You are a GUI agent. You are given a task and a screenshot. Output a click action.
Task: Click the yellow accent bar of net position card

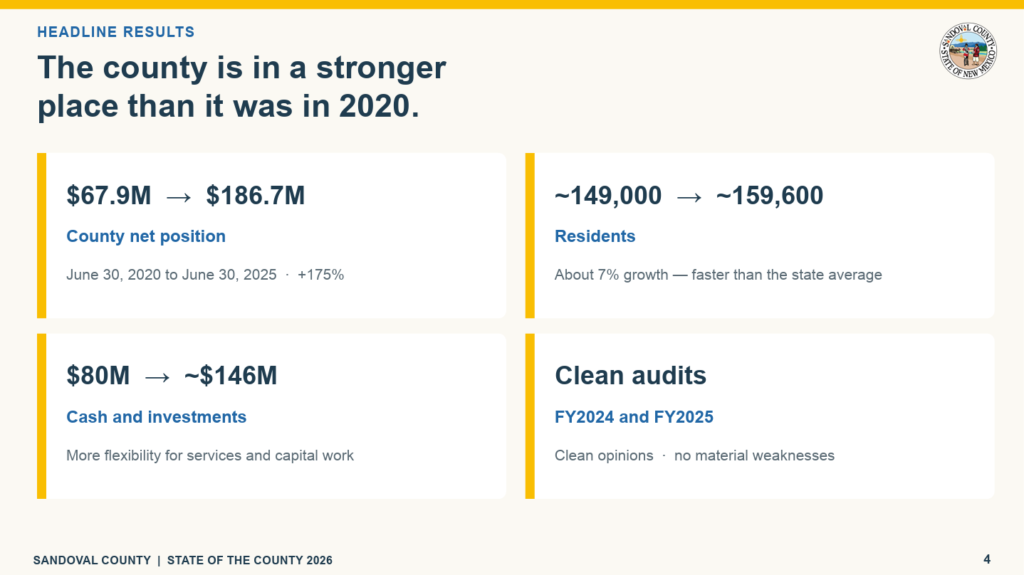point(42,235)
